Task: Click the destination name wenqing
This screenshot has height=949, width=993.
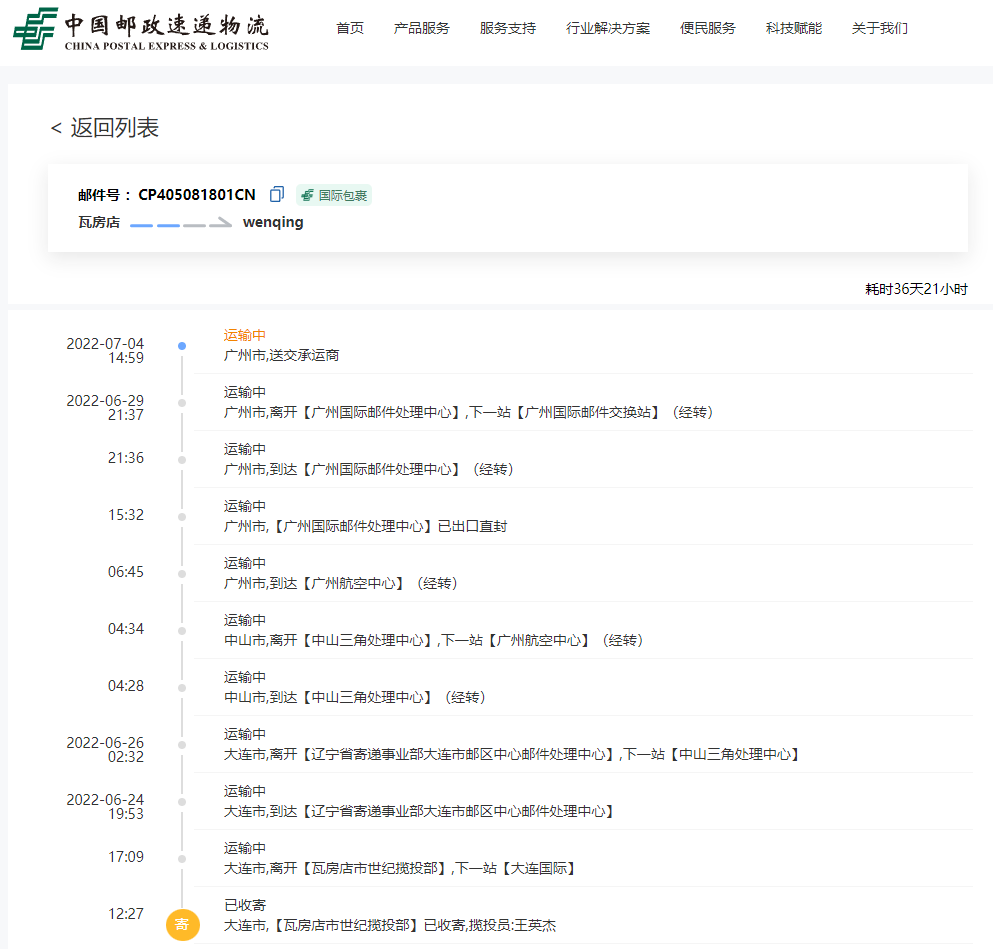Action: (273, 222)
